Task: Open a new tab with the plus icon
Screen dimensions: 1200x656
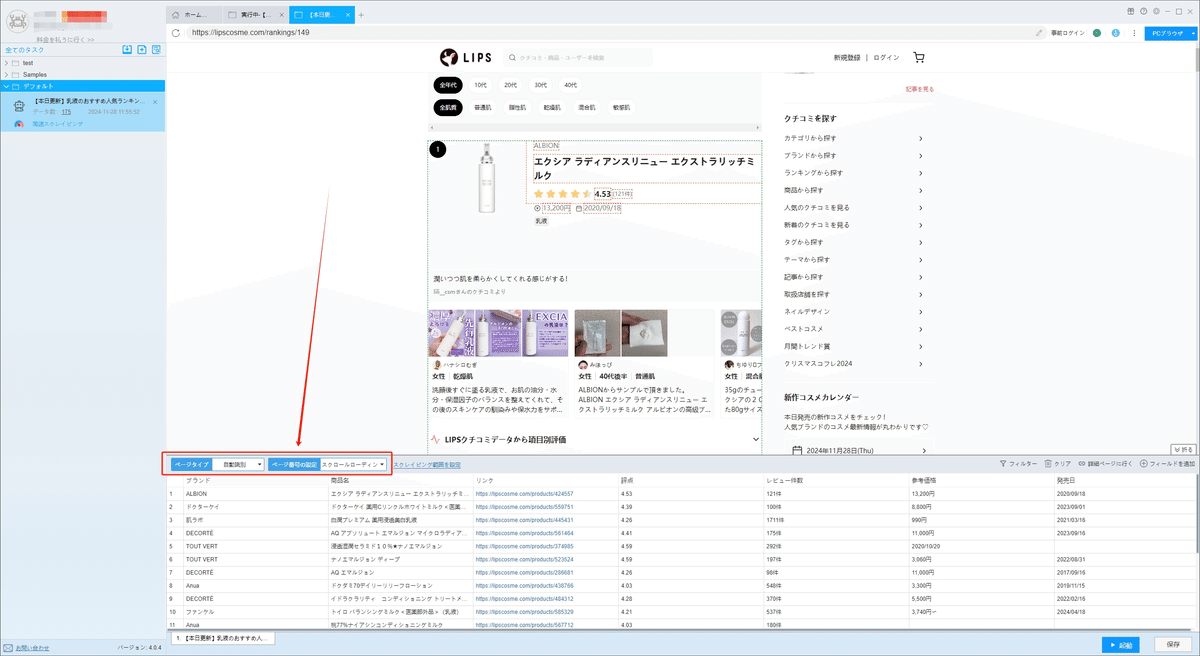Action: click(361, 15)
